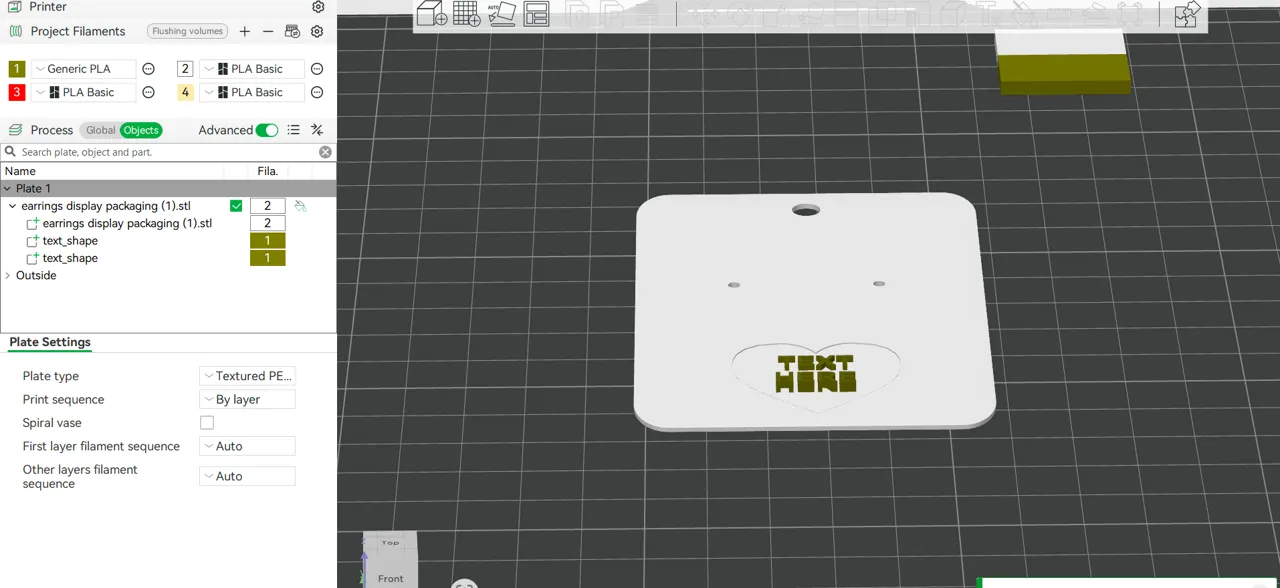Click the Project Filaments heading

[x=78, y=31]
